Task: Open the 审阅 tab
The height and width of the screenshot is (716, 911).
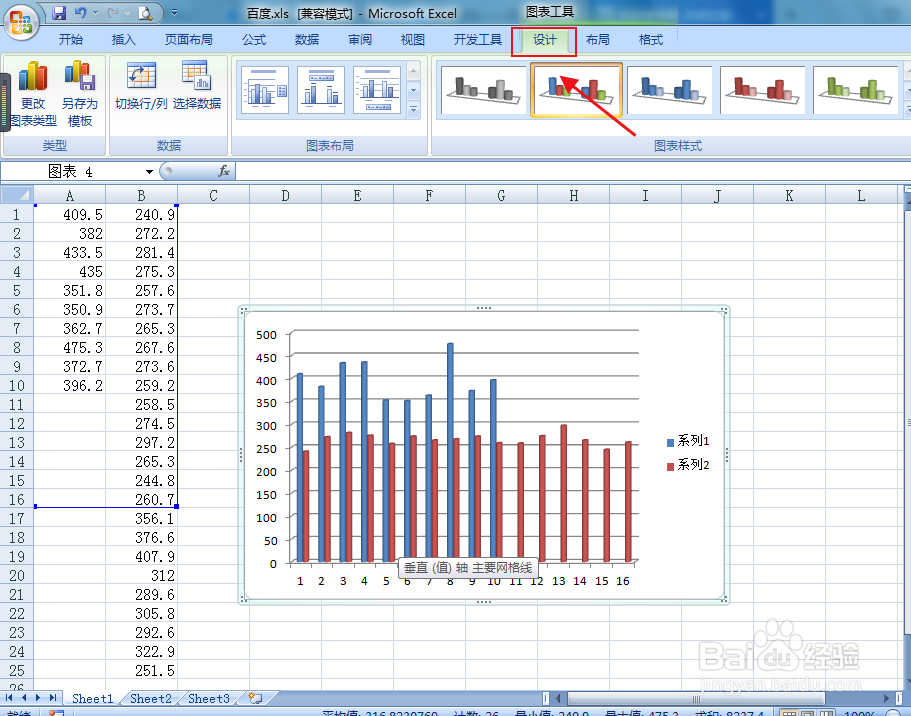Action: [x=360, y=40]
